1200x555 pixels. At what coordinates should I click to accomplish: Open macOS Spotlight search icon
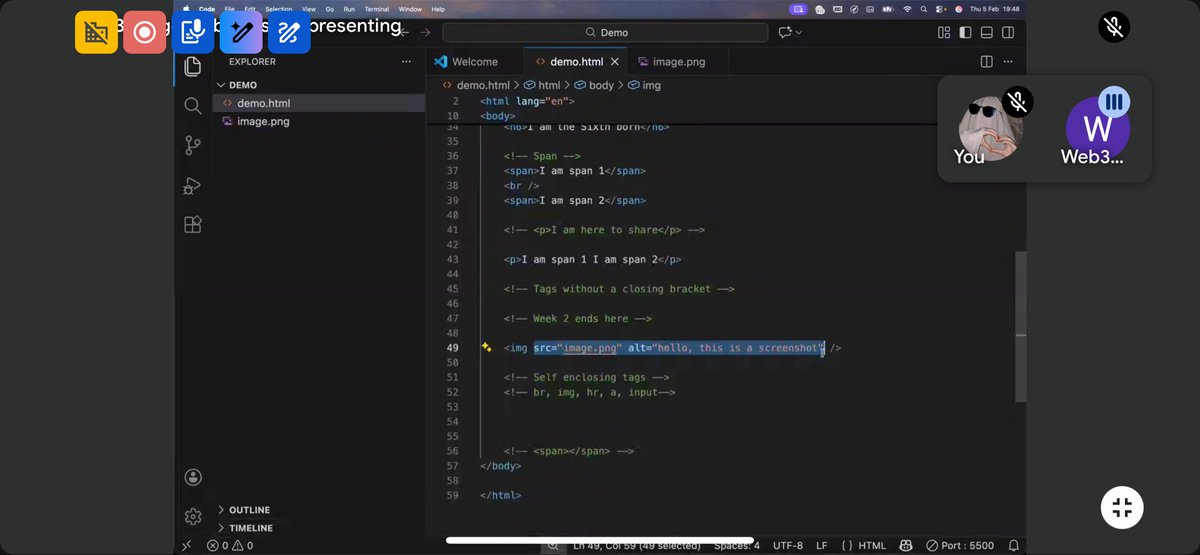(x=924, y=9)
